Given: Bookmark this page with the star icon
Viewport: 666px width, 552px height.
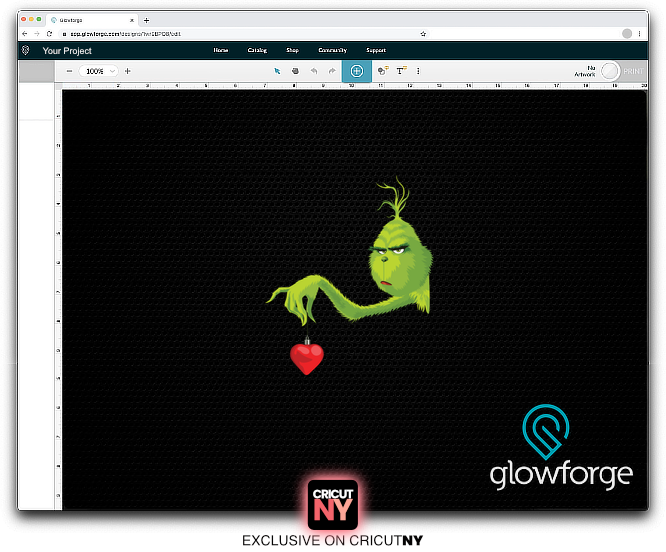Looking at the screenshot, I should 423,34.
